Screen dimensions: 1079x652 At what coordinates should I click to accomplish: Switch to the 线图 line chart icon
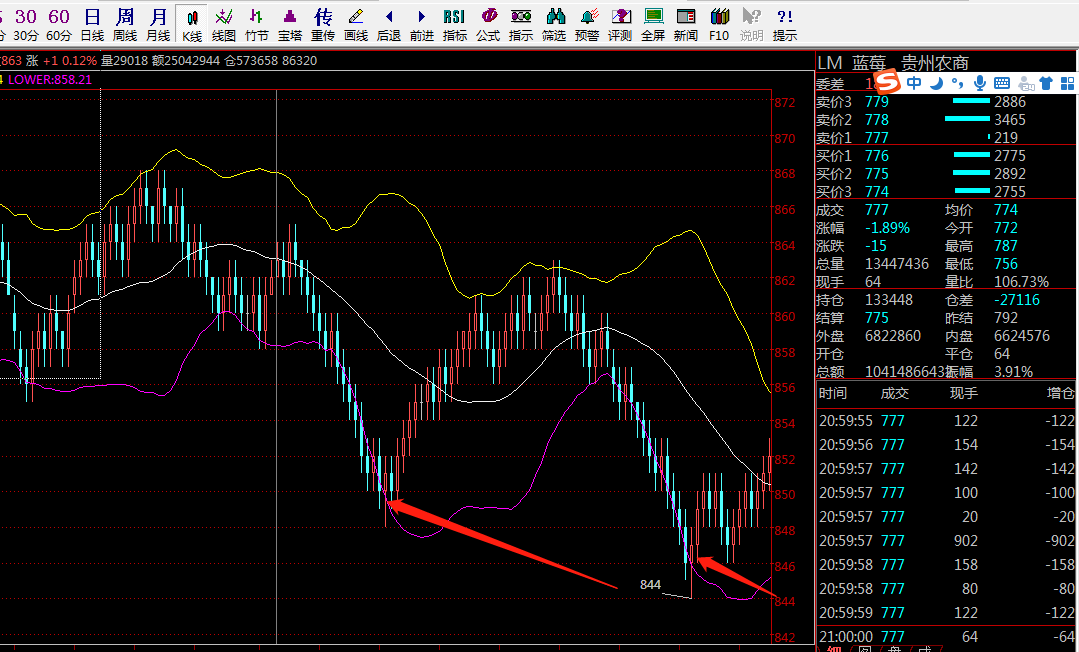pyautogui.click(x=224, y=24)
